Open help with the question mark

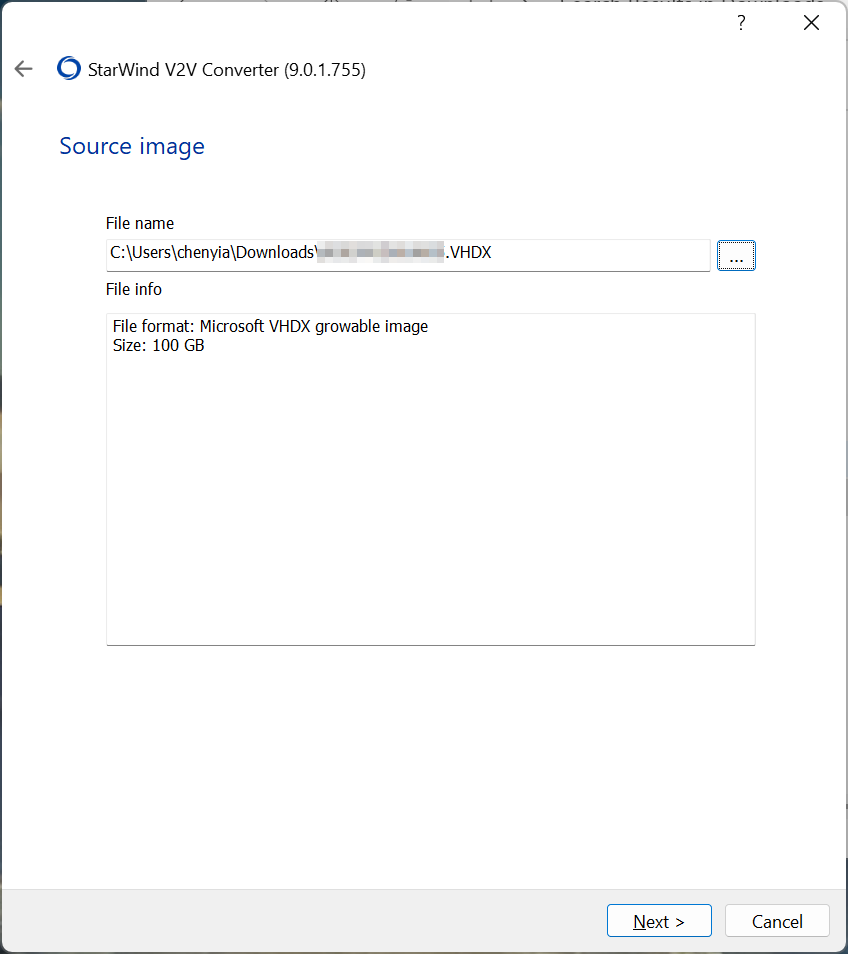pyautogui.click(x=741, y=23)
